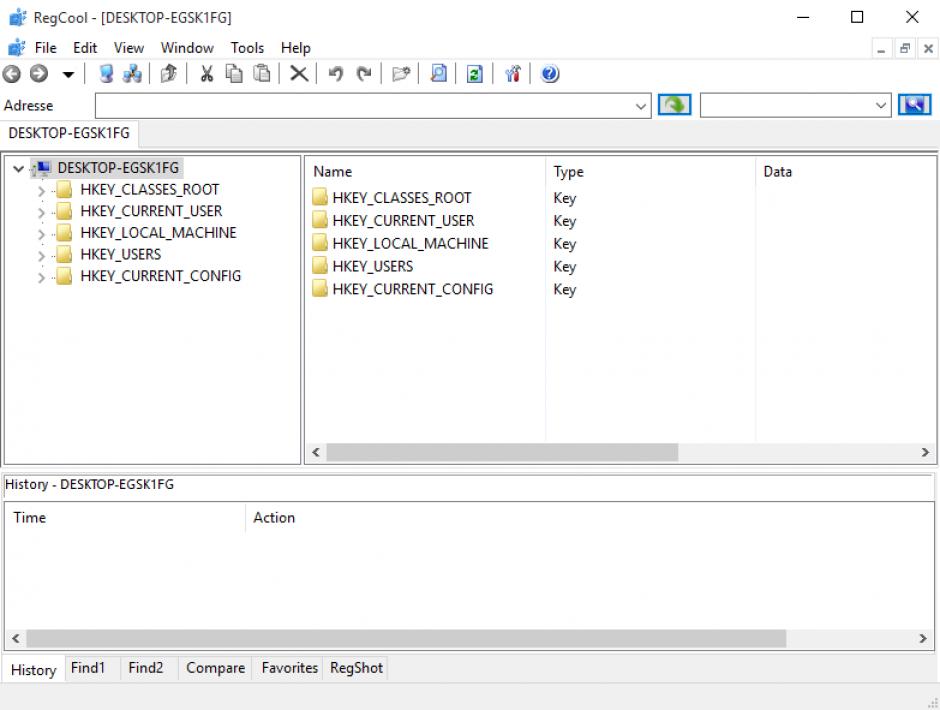Click the RegCool title bar icon

18,17
